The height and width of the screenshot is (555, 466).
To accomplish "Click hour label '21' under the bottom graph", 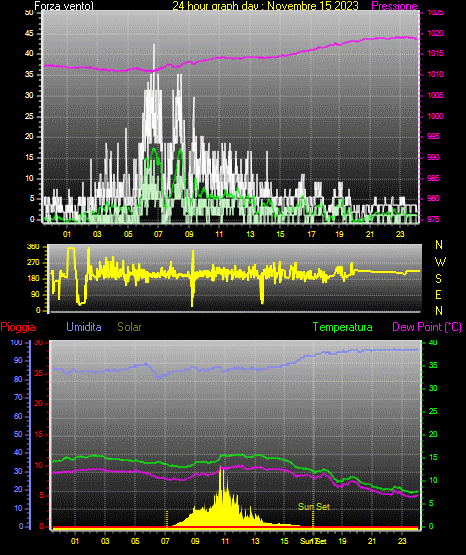I will tap(372, 541).
